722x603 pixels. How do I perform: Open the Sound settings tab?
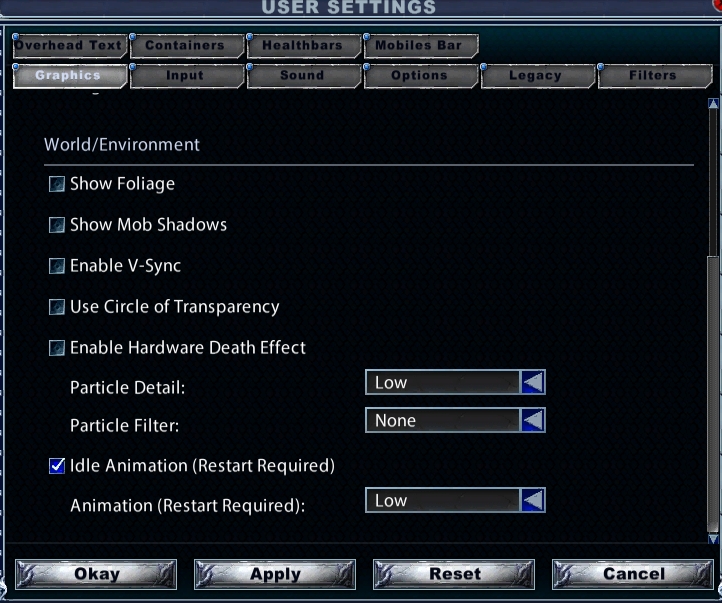[x=304, y=75]
